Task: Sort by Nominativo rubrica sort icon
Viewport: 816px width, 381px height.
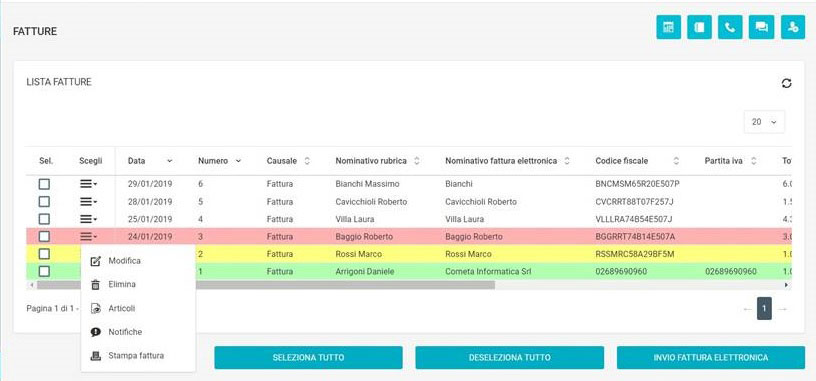Action: [x=416, y=161]
